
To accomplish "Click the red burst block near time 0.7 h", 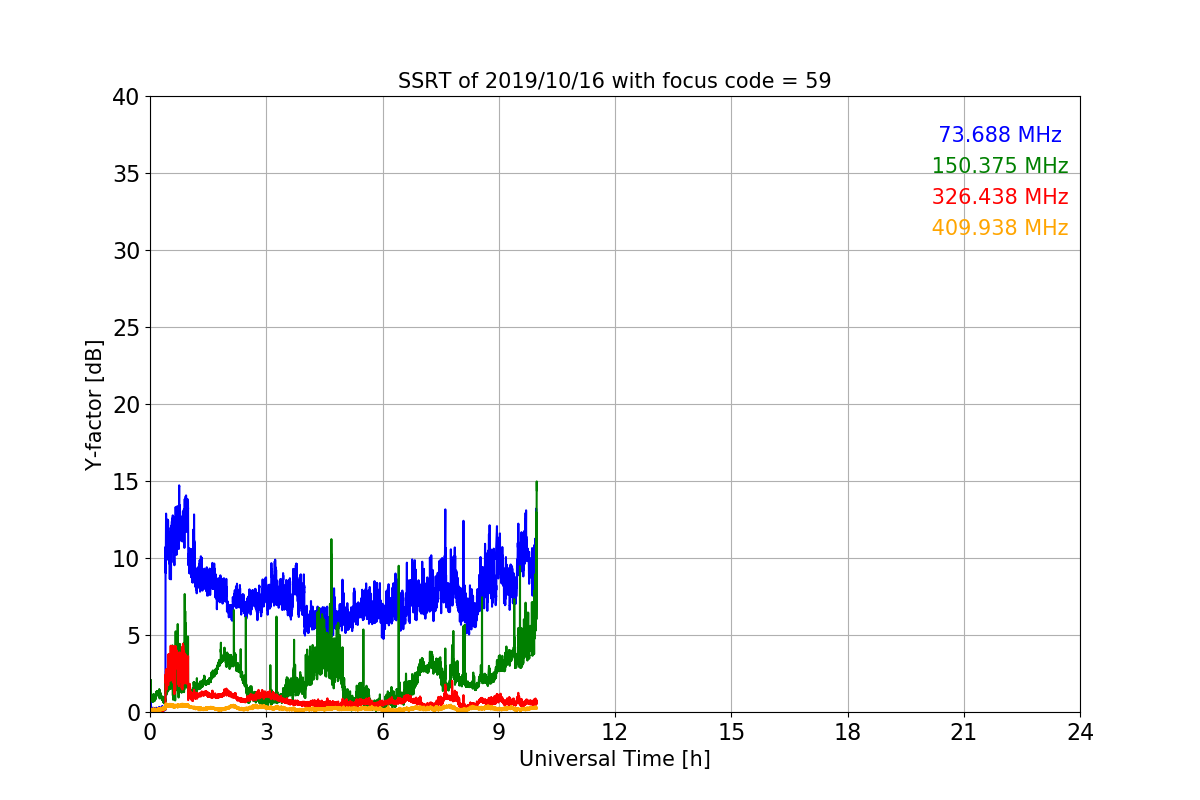I will click(x=176, y=670).
